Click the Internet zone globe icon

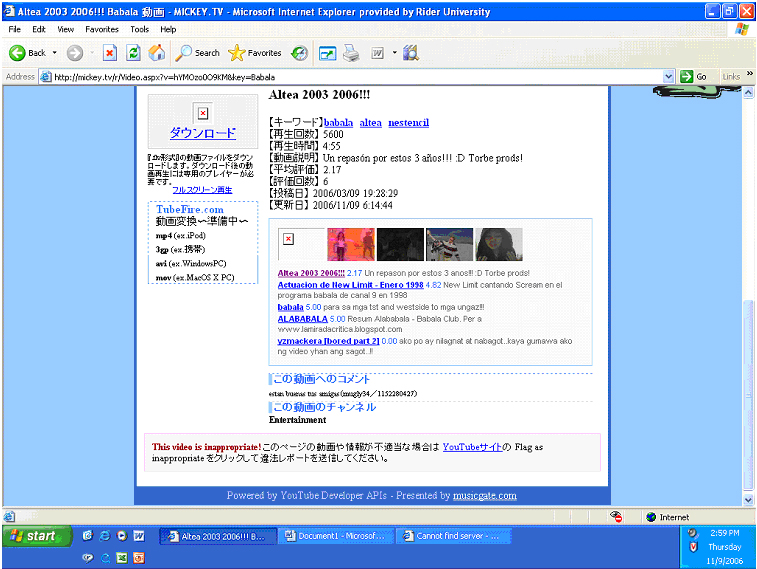coord(651,517)
